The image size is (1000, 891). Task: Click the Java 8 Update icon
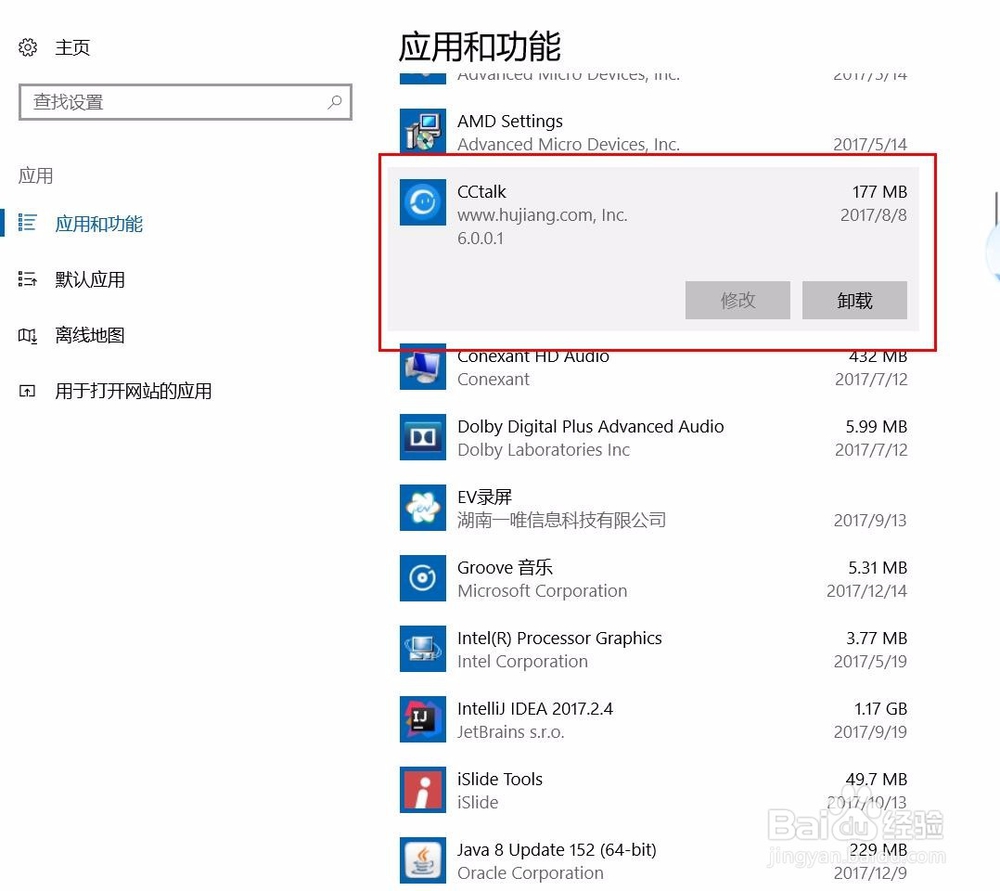point(423,860)
